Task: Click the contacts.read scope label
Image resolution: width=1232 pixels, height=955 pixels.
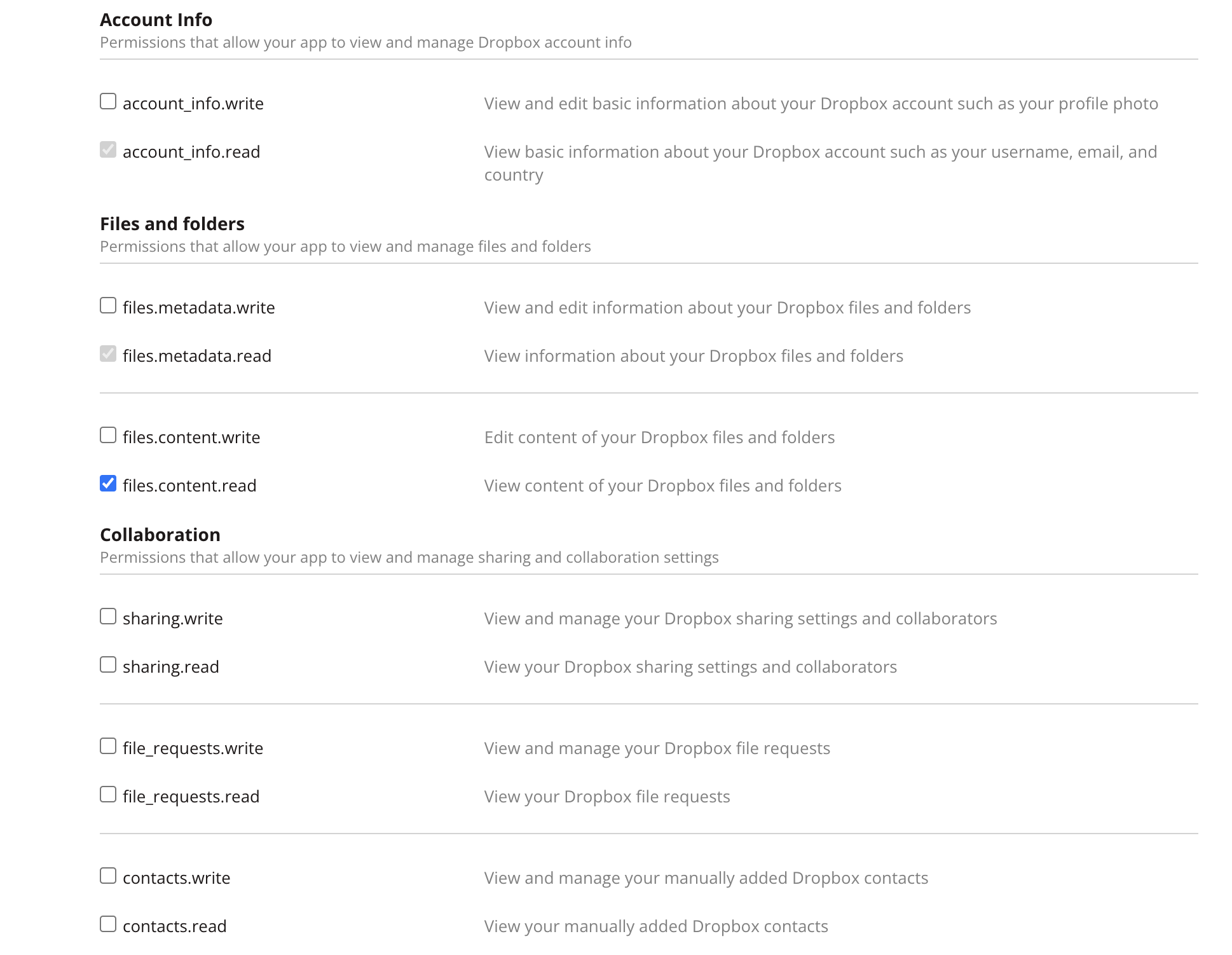Action: tap(174, 926)
